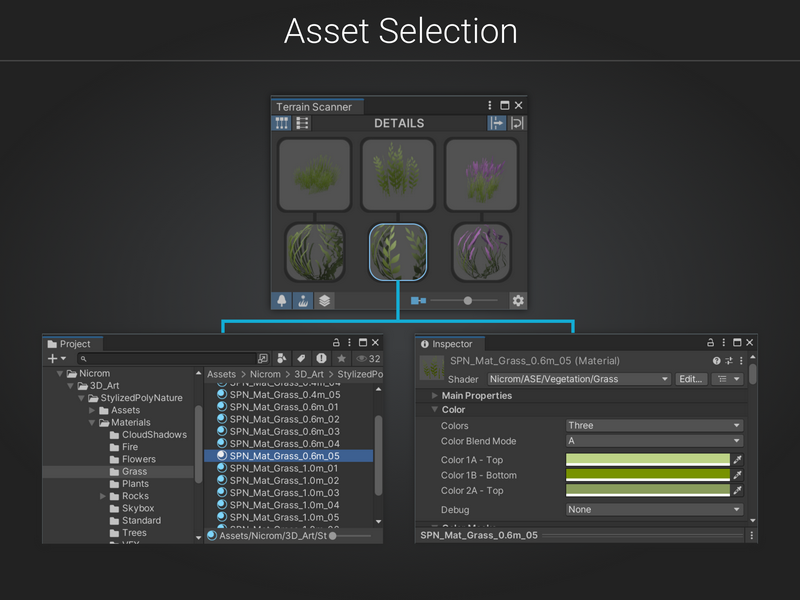Screen dimensions: 800x600
Task: Open the Color 1A - Top swatch
Action: click(648, 460)
